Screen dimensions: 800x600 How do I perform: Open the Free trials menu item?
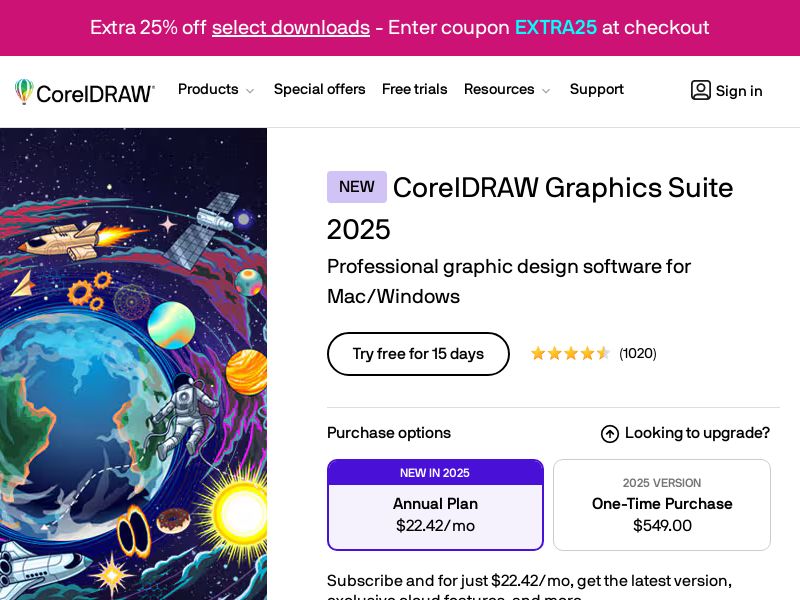[415, 89]
